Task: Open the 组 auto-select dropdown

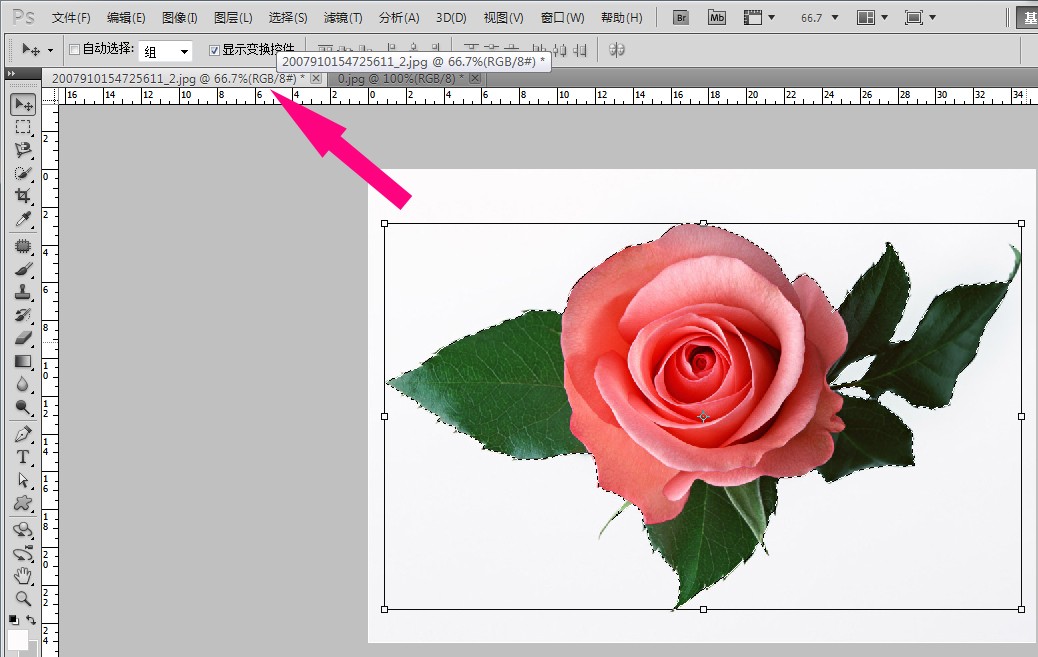Action: pyautogui.click(x=184, y=51)
